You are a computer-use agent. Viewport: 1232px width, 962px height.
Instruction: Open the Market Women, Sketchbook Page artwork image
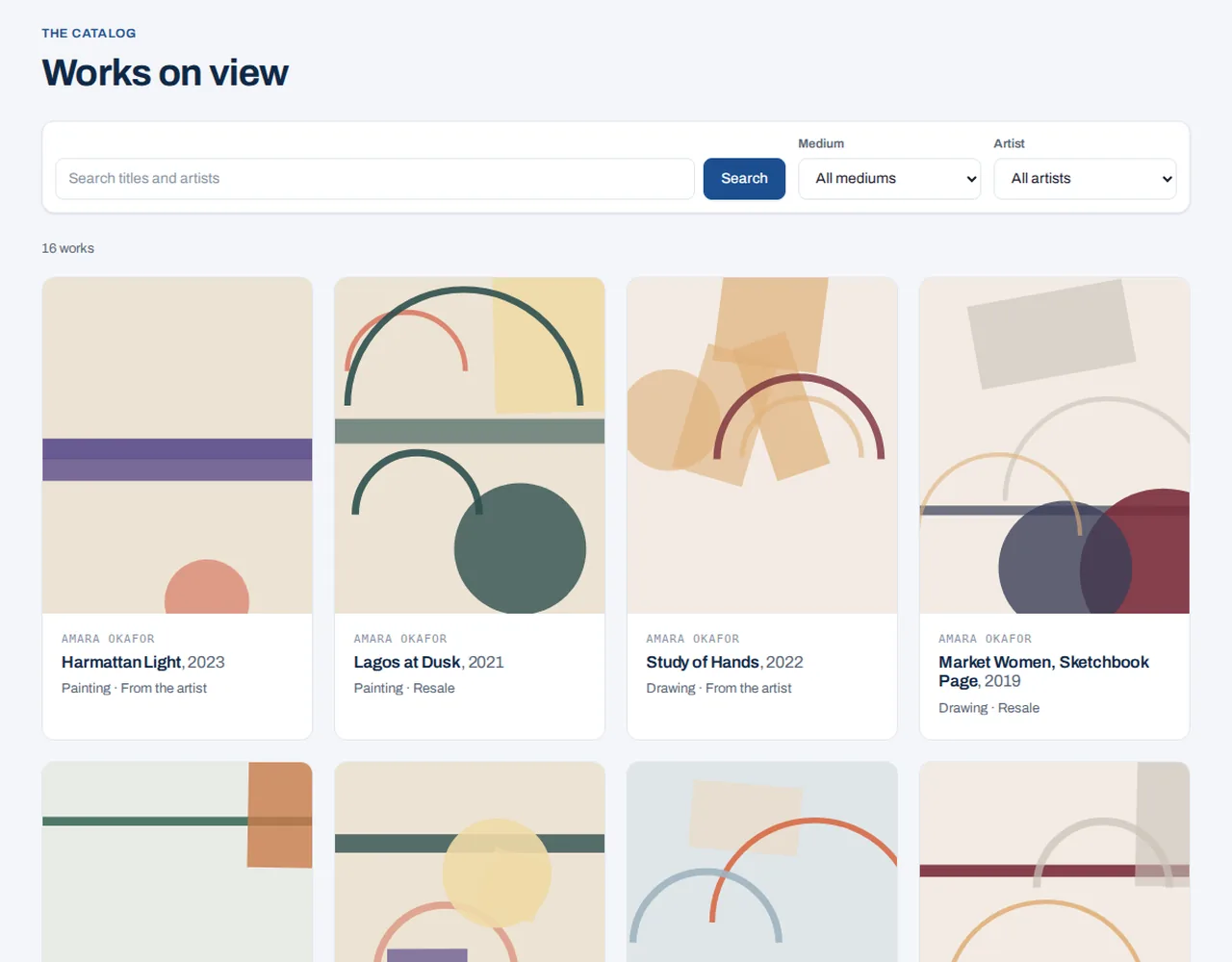[x=1055, y=445]
